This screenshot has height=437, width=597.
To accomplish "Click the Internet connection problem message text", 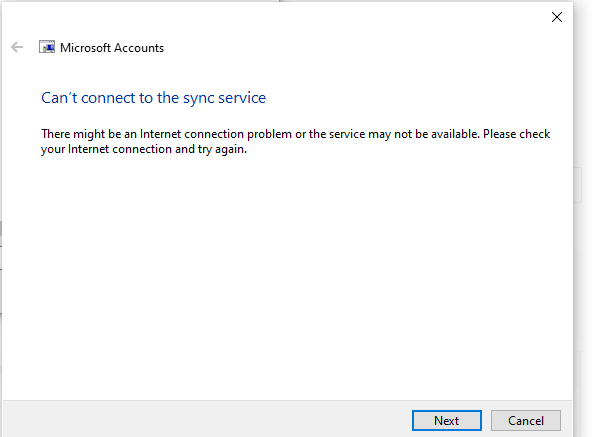I will point(295,141).
